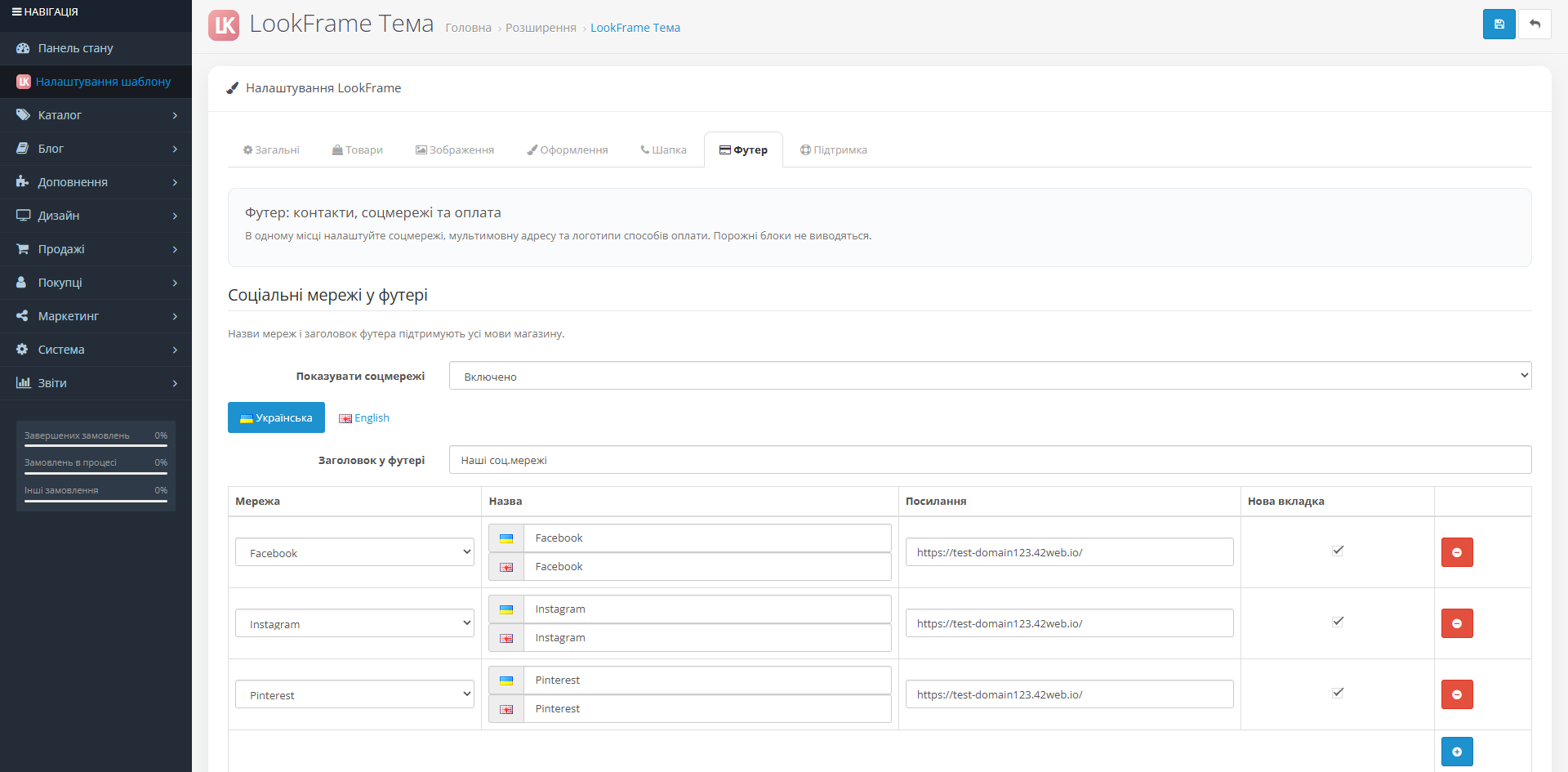Open Налаштування шаблону in the sidebar
The width and height of the screenshot is (1568, 772).
[96, 82]
